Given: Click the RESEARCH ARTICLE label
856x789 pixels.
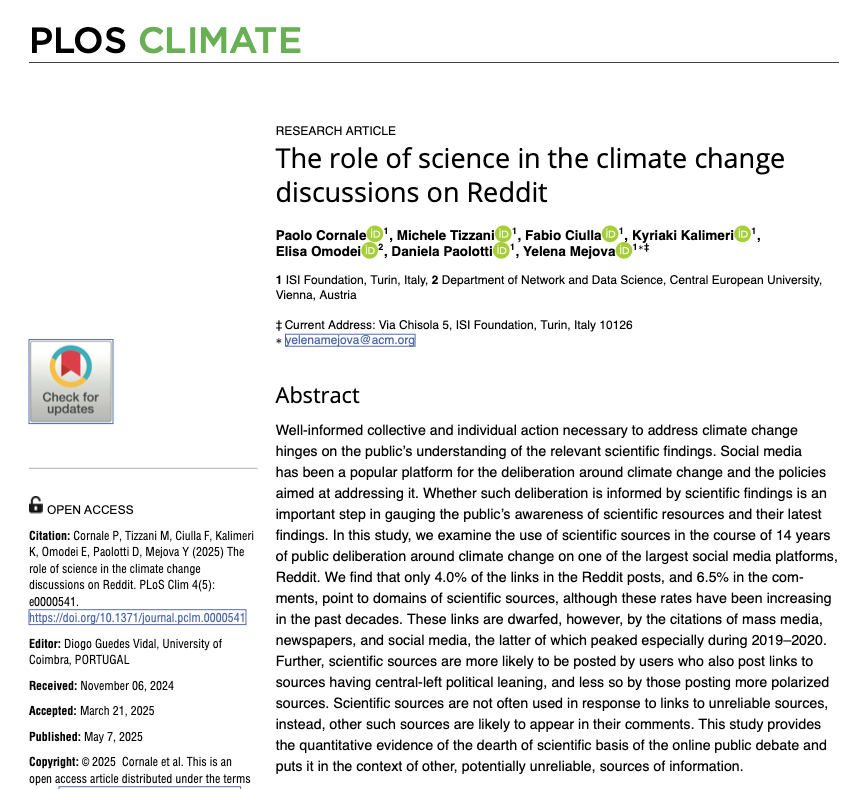Looking at the screenshot, I should [x=335, y=131].
